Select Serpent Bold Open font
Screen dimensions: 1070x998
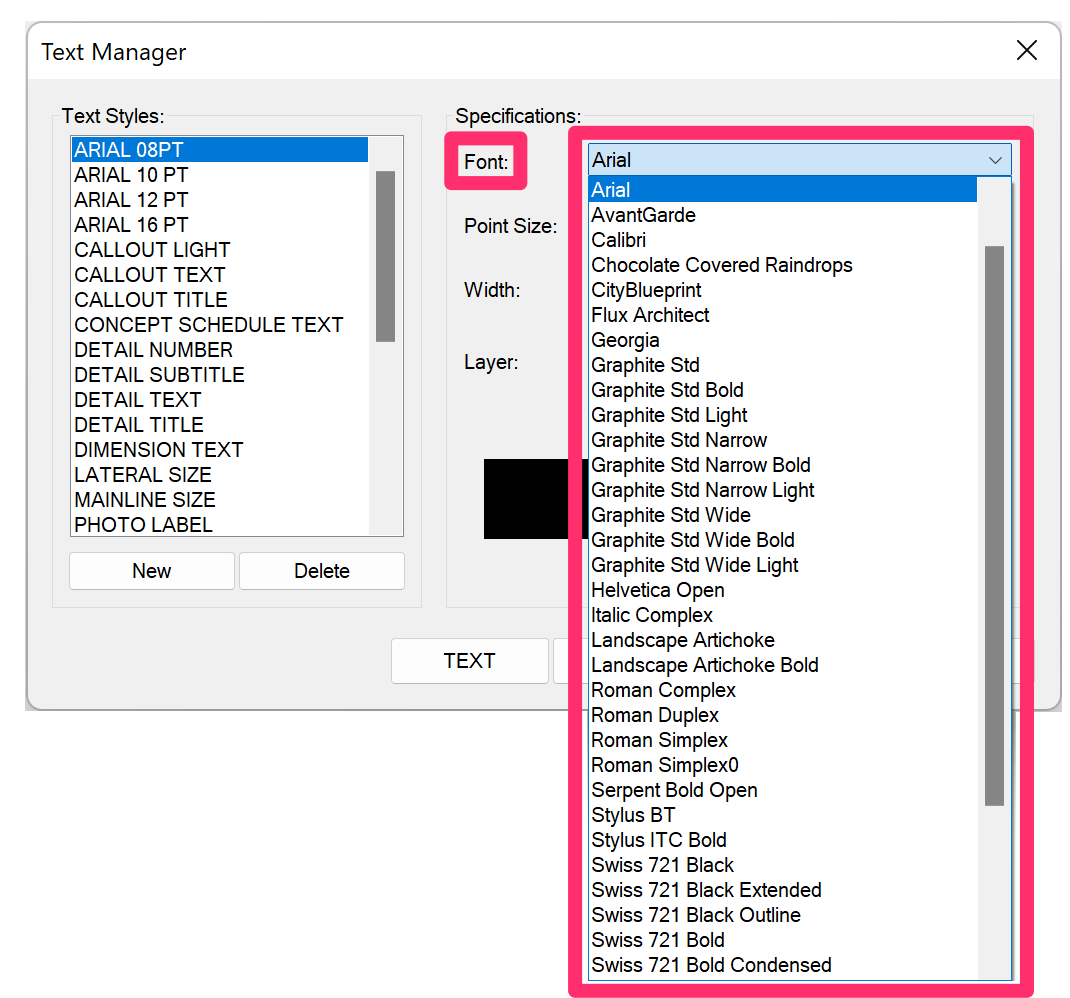(x=783, y=790)
